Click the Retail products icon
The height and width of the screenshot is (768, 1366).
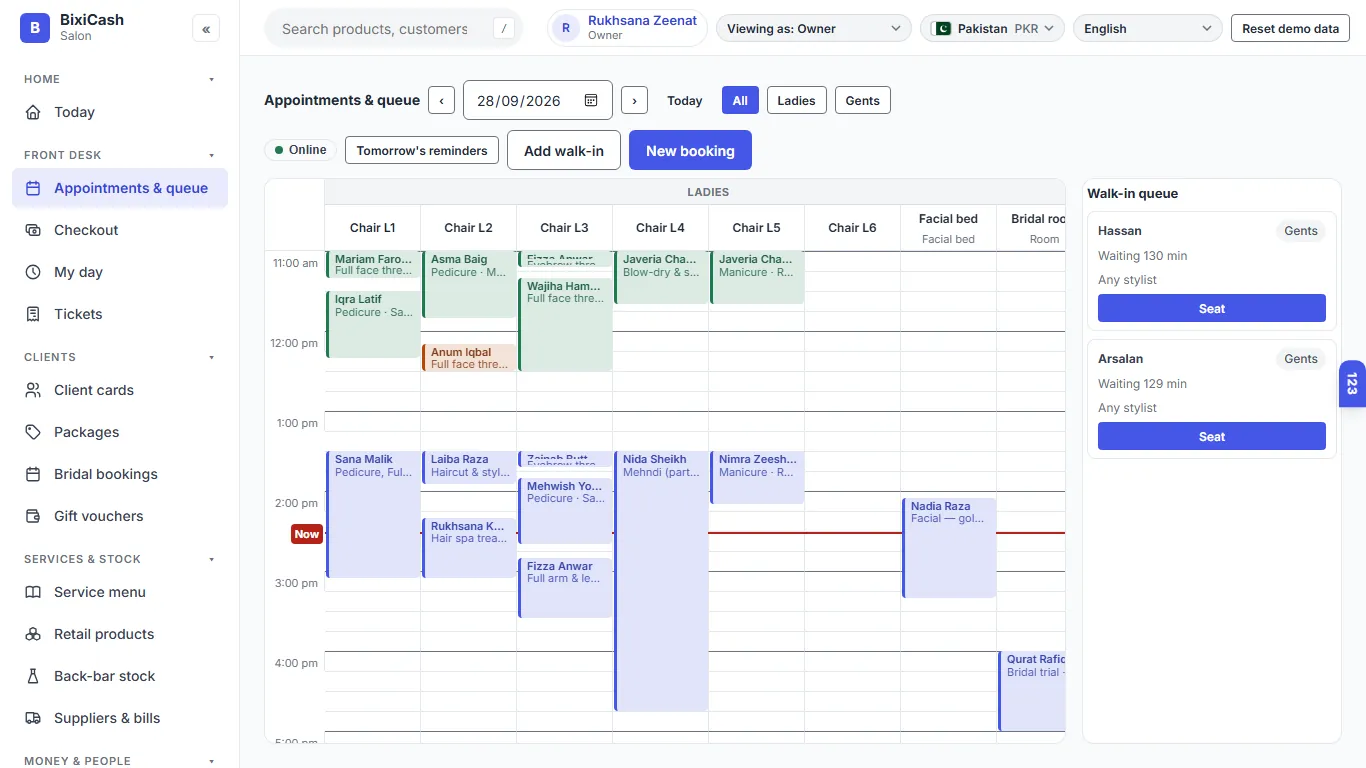[x=33, y=634]
